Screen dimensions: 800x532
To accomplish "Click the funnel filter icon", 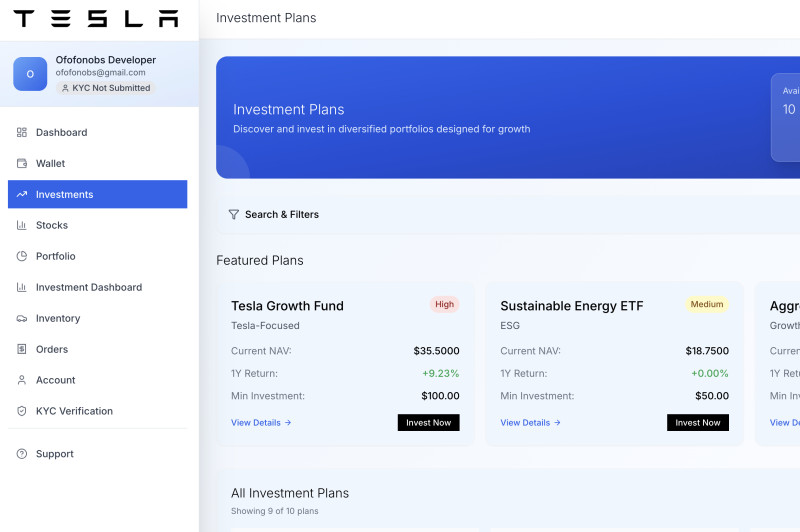I will pos(233,215).
